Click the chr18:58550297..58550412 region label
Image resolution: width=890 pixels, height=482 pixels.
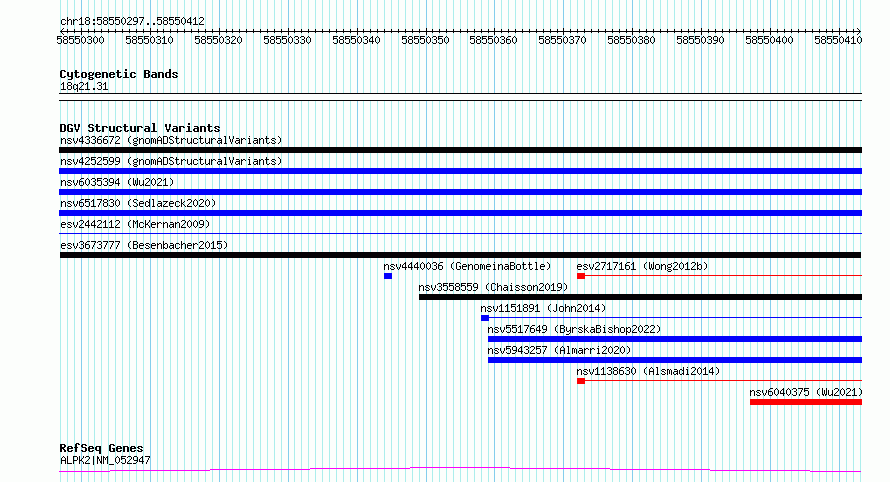pos(132,21)
